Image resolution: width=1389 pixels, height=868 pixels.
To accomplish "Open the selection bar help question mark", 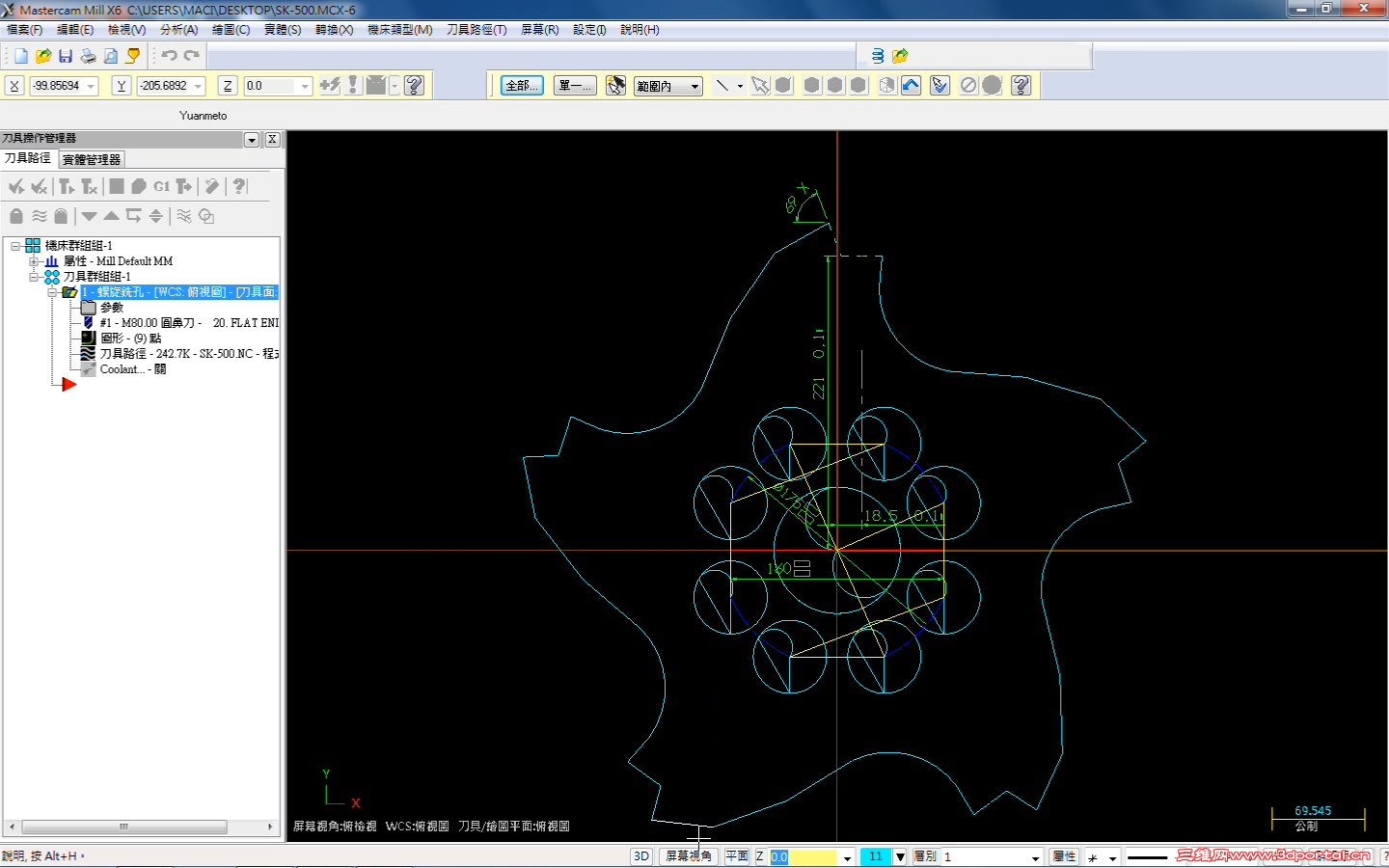I will (1021, 86).
